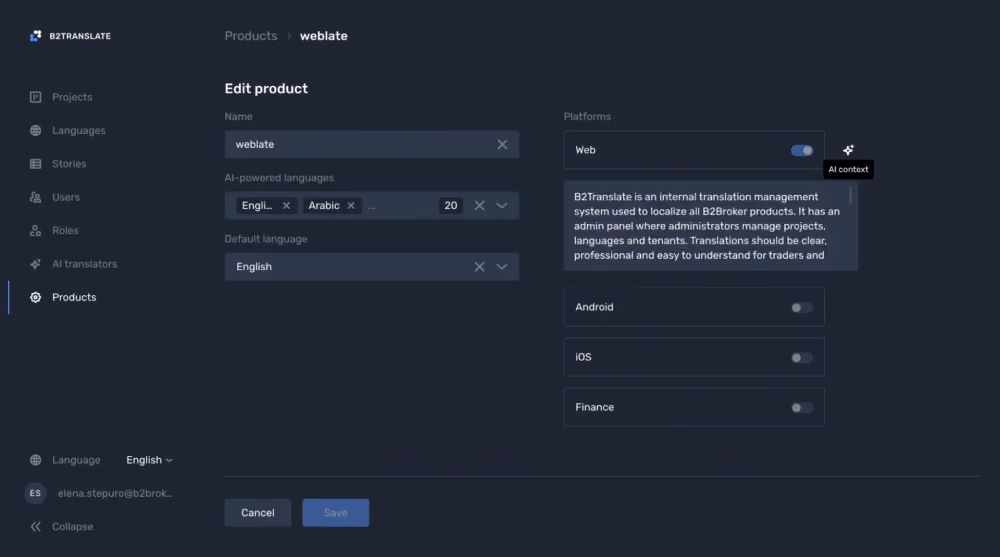Select Products in the sidebar
This screenshot has height=557, width=1000.
[x=74, y=297]
